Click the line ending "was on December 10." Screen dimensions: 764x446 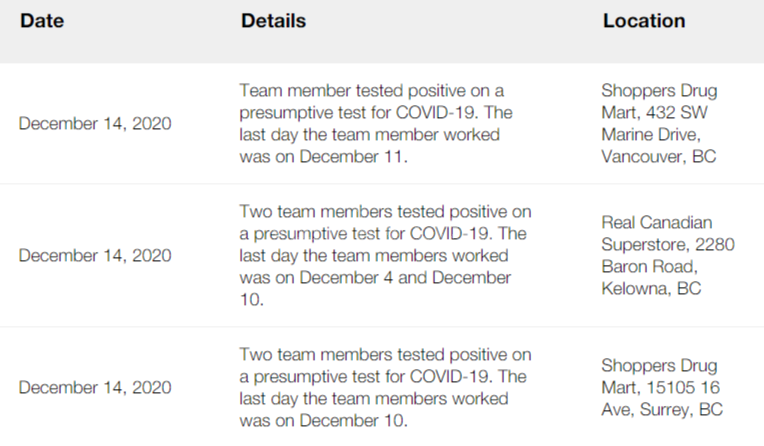point(323,420)
